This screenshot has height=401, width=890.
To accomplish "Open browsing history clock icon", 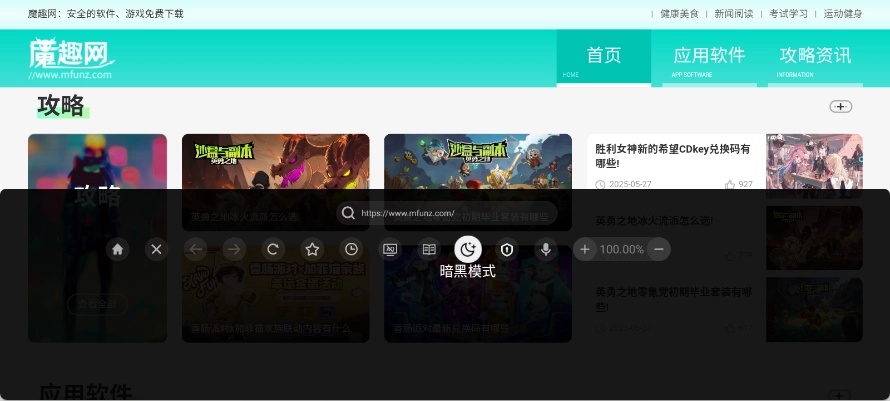I will click(x=351, y=249).
